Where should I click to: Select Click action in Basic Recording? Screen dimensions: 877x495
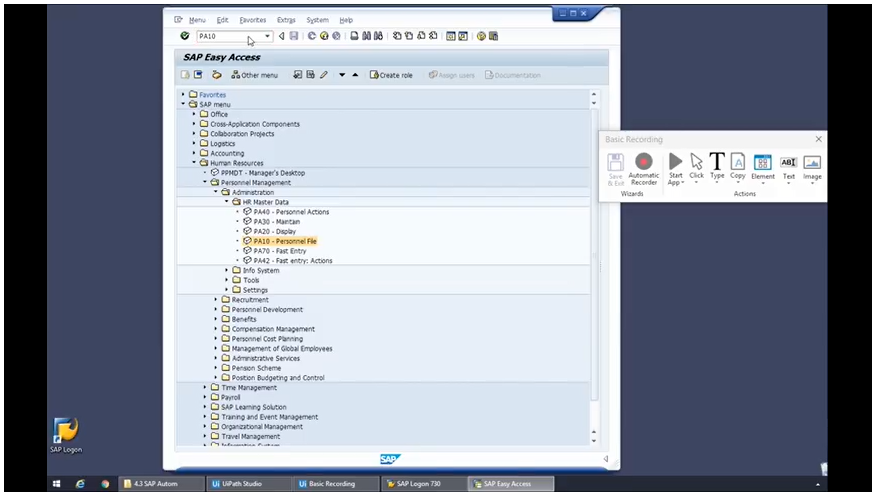point(696,168)
